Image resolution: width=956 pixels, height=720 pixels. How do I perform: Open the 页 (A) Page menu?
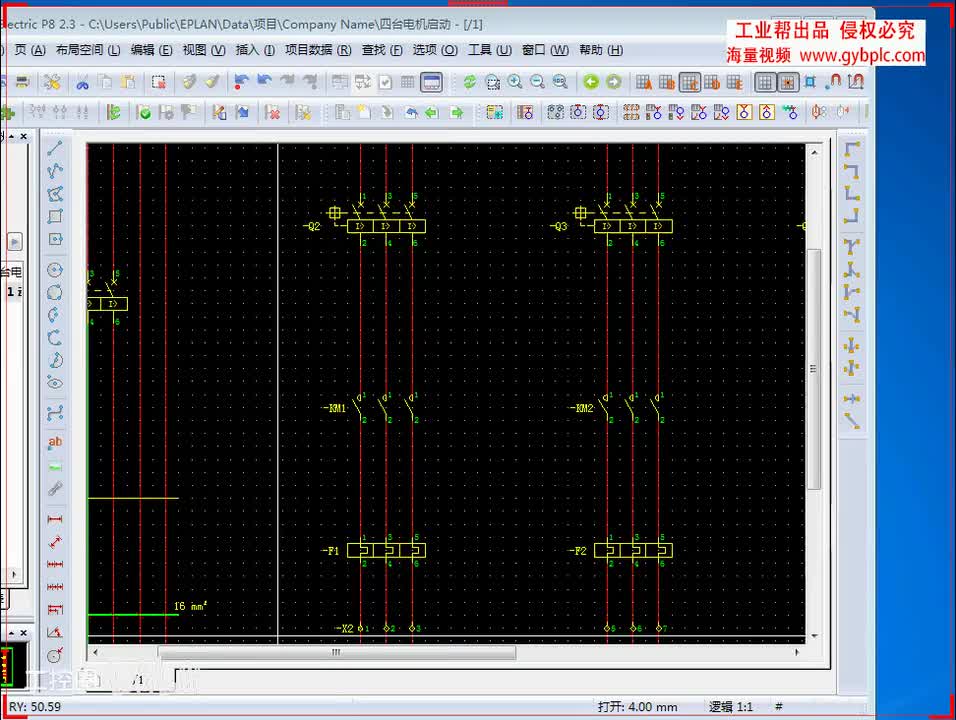coord(30,50)
